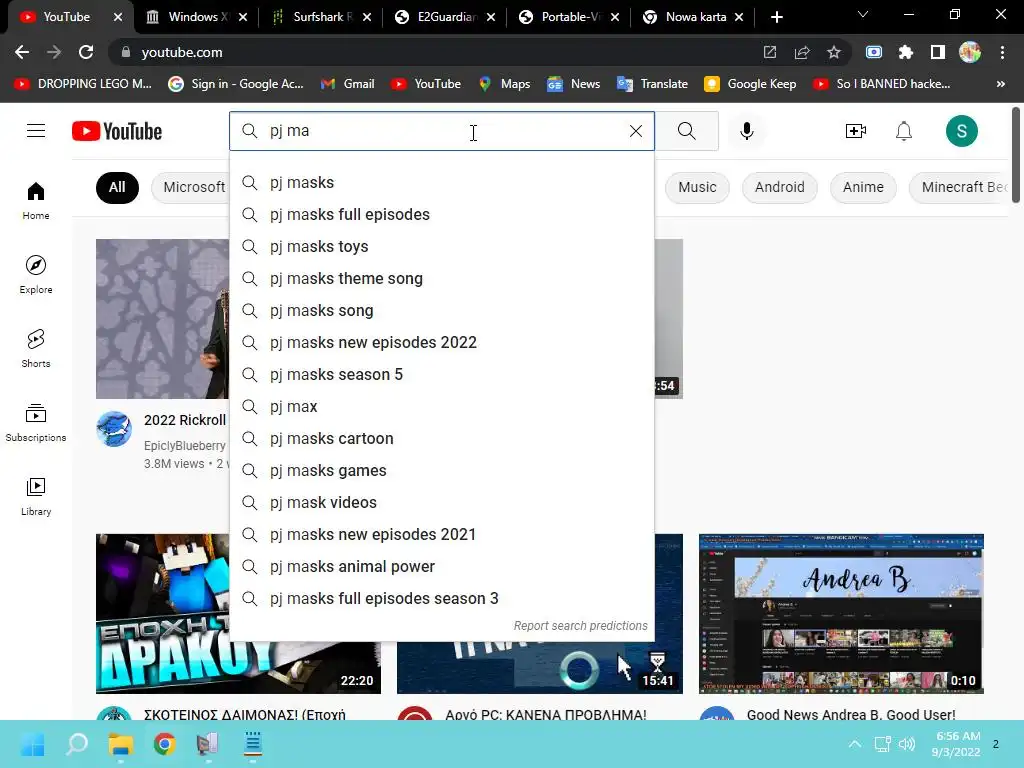This screenshot has width=1024, height=768.
Task: Open the Create video button
Action: click(856, 131)
